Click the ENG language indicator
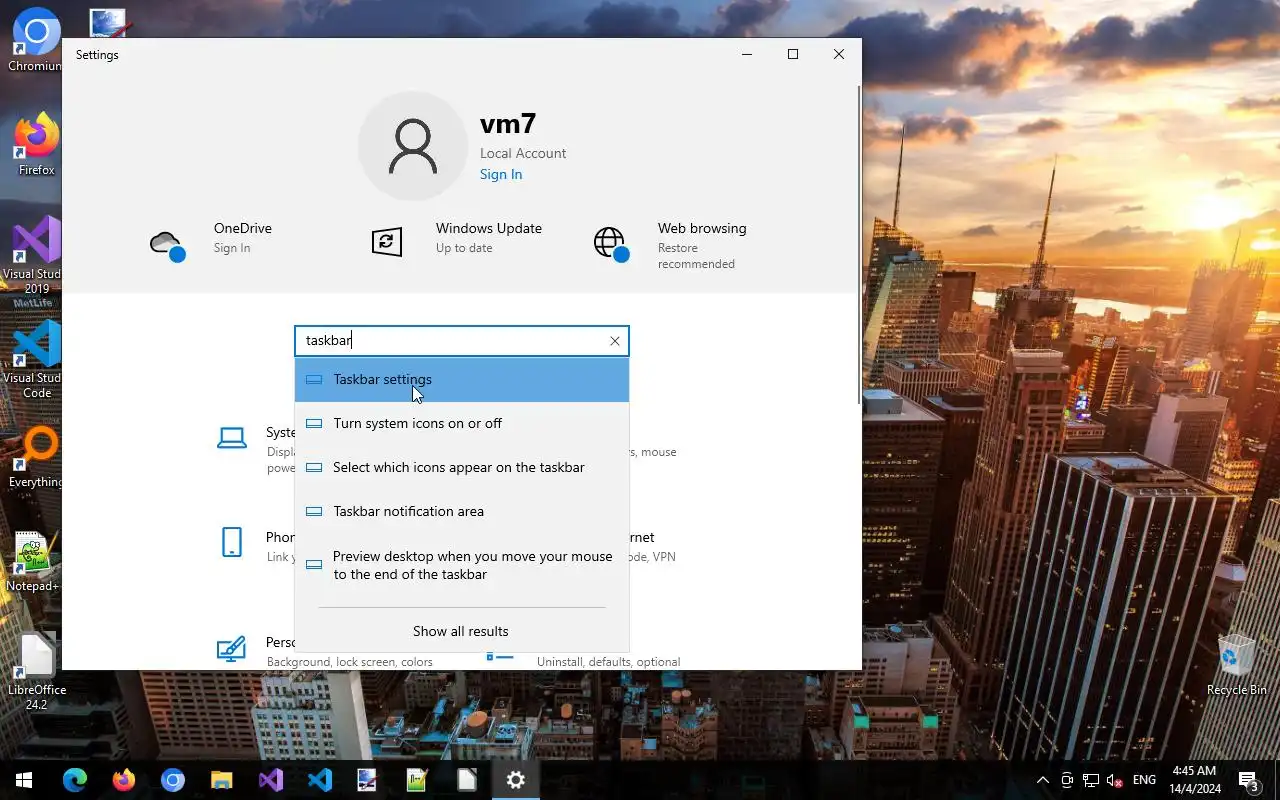Viewport: 1280px width, 800px height. 1144,780
